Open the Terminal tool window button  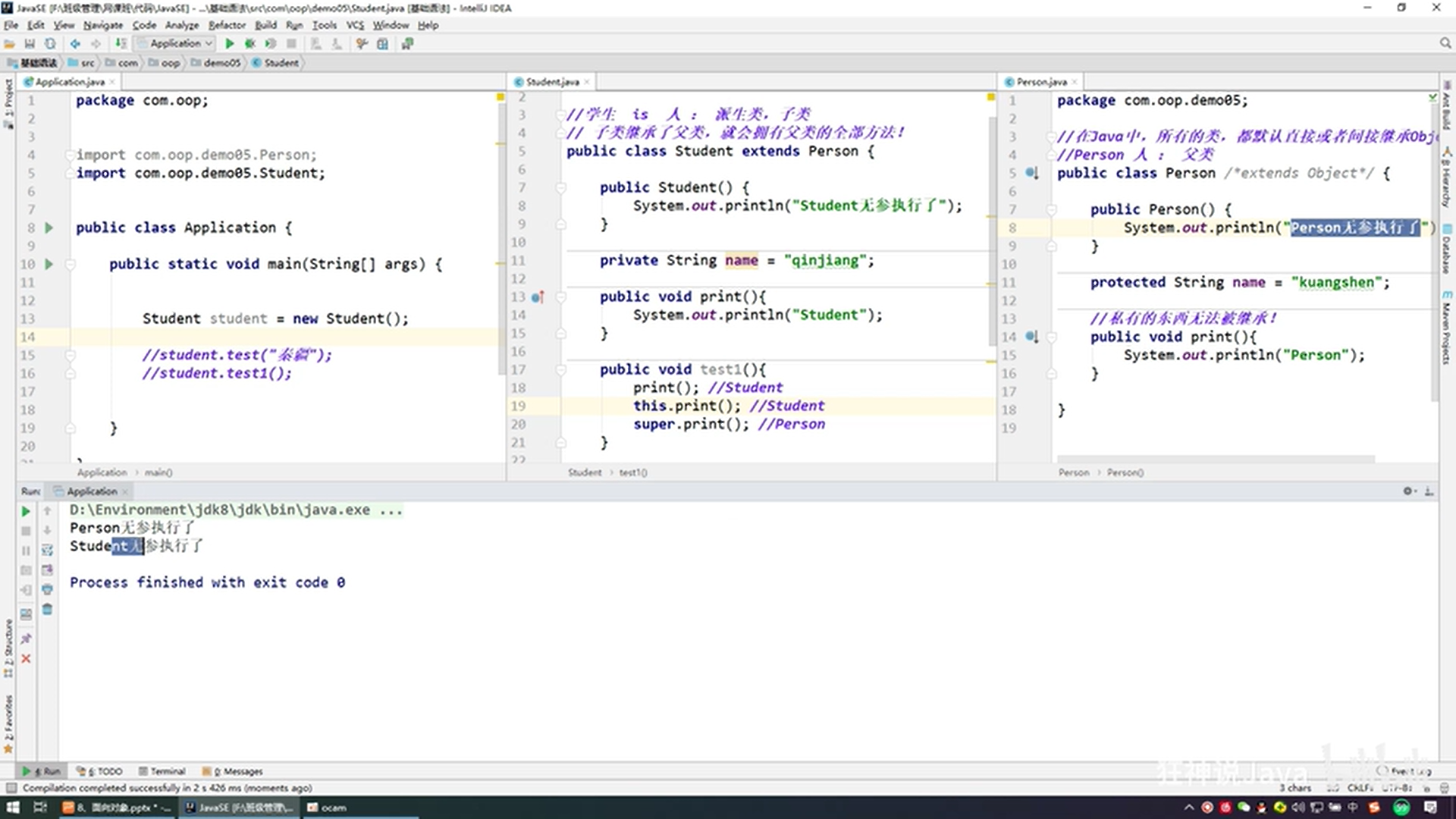[162, 771]
